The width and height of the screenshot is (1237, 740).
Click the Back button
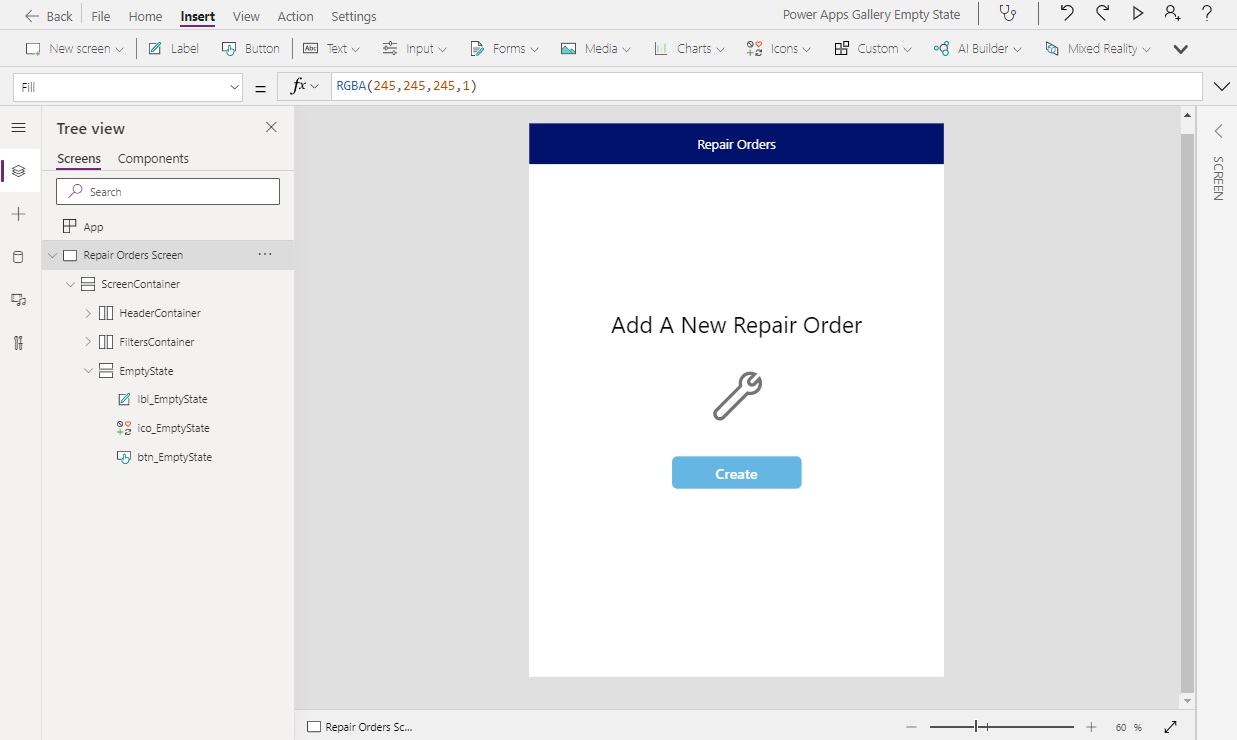(49, 16)
